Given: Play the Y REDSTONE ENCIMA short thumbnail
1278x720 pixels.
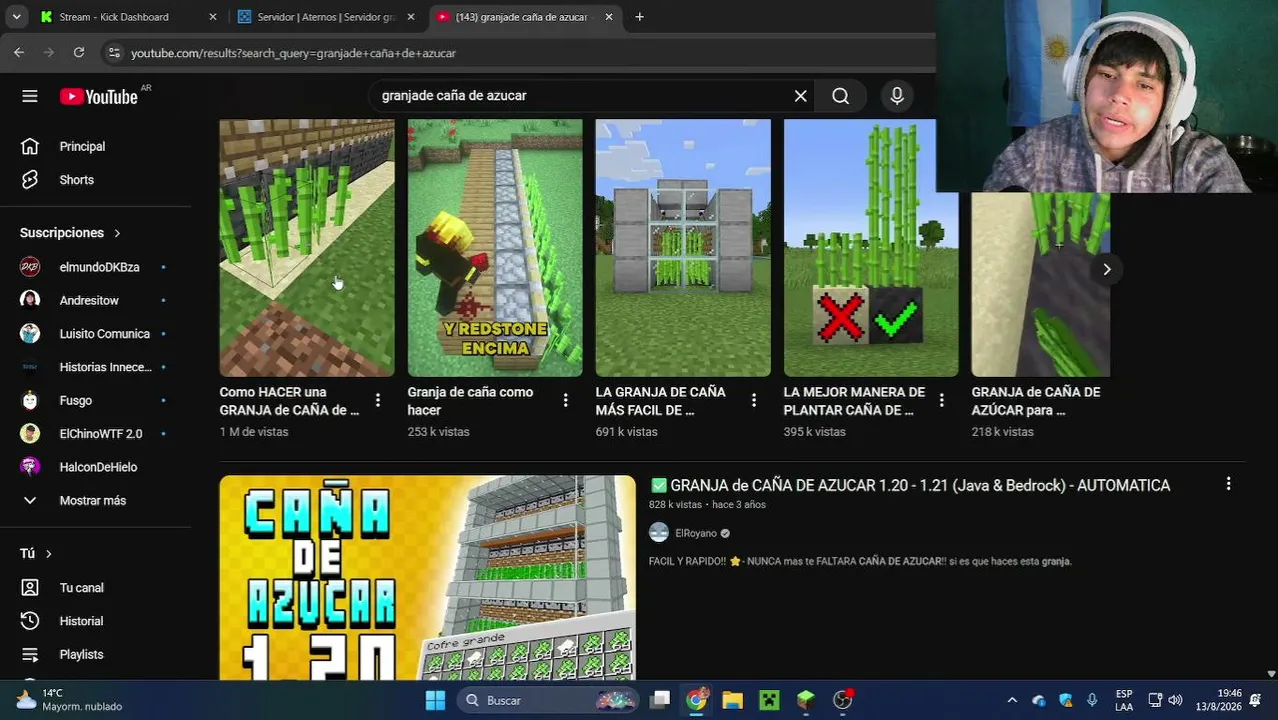Looking at the screenshot, I should pos(495,248).
